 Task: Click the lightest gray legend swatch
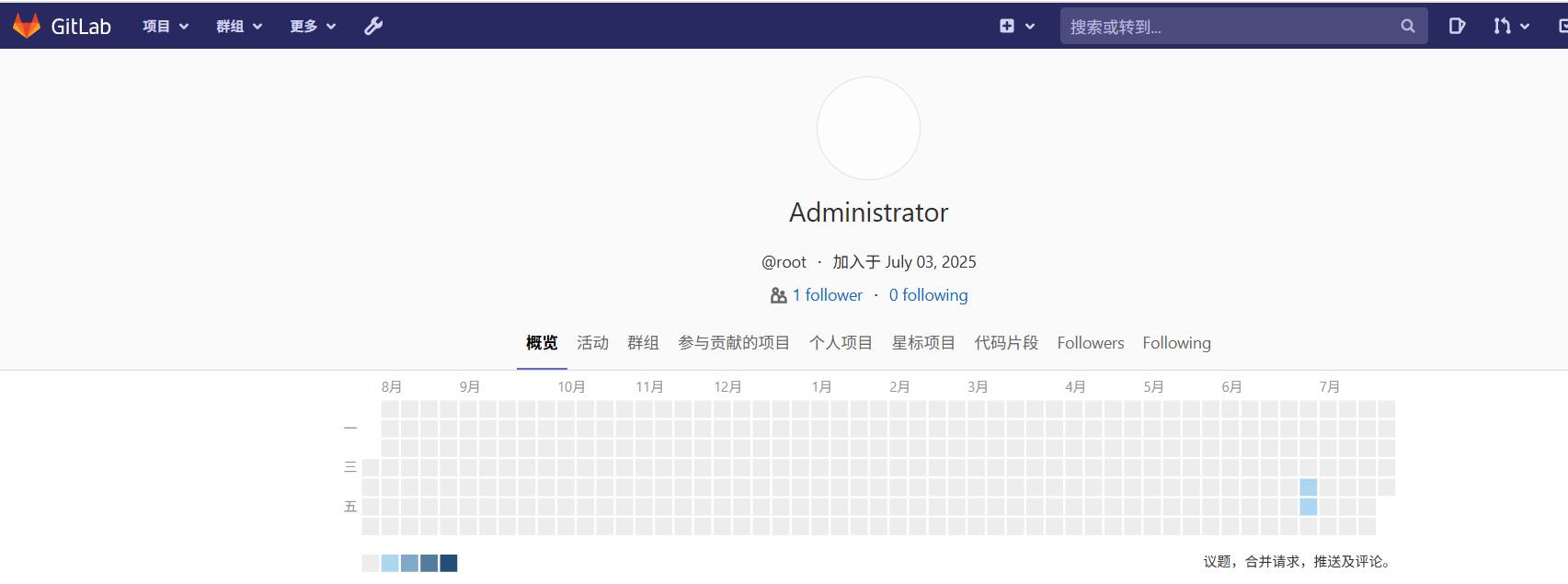point(371,563)
